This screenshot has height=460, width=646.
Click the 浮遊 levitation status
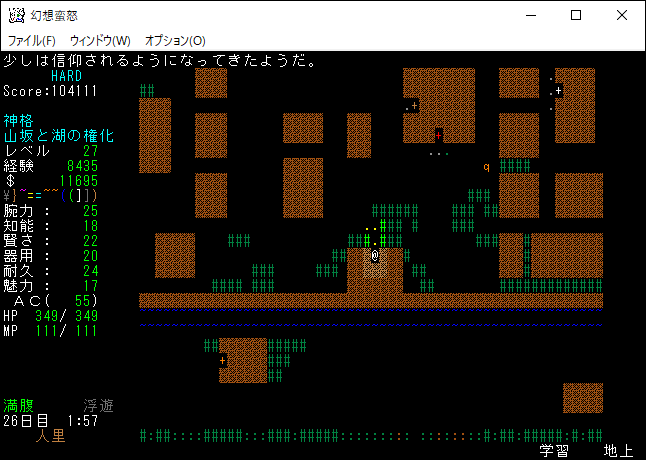coord(98,406)
